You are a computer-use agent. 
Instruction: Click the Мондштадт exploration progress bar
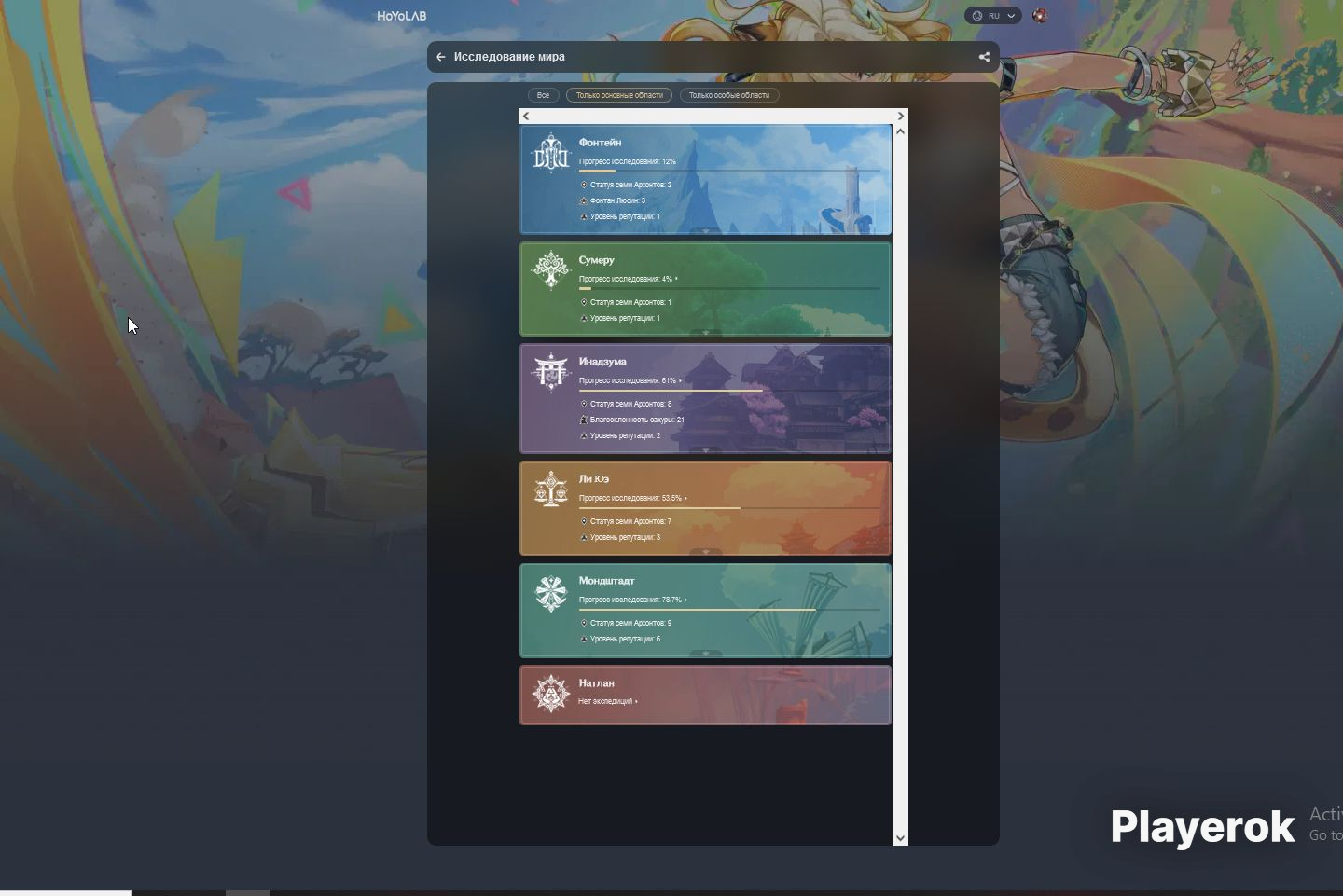click(x=729, y=610)
